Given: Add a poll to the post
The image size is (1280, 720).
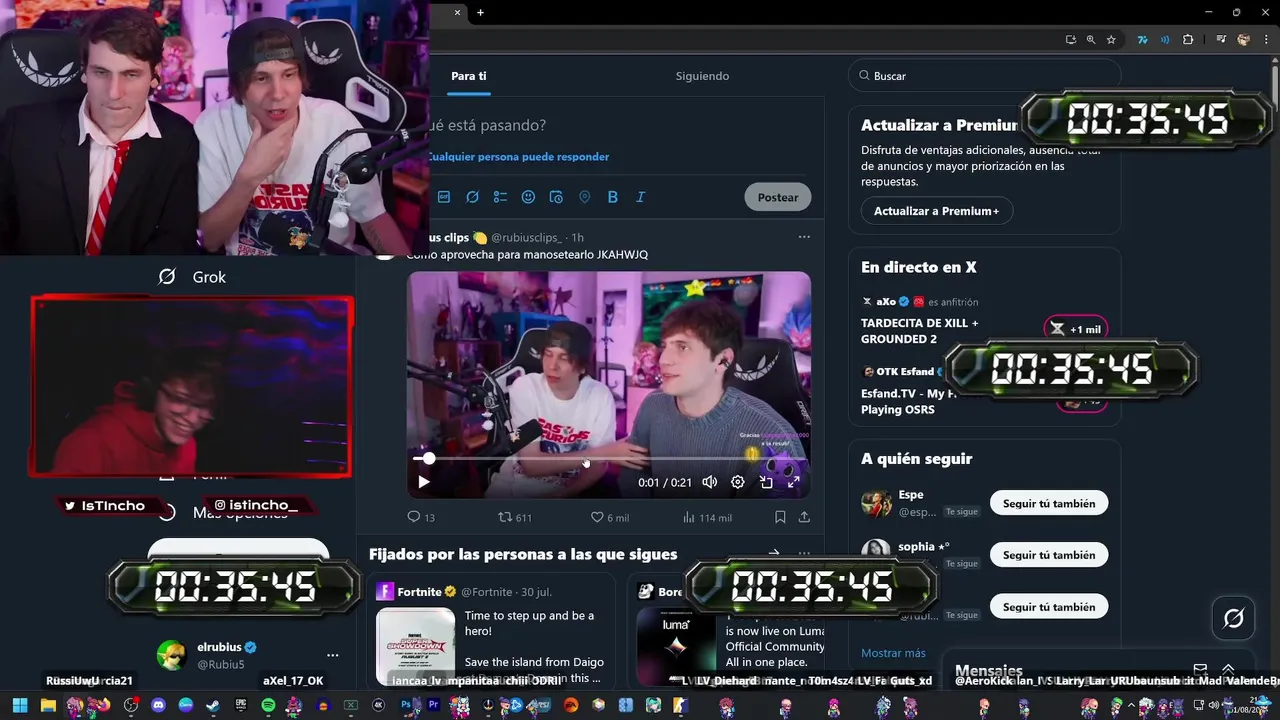Looking at the screenshot, I should (x=500, y=197).
